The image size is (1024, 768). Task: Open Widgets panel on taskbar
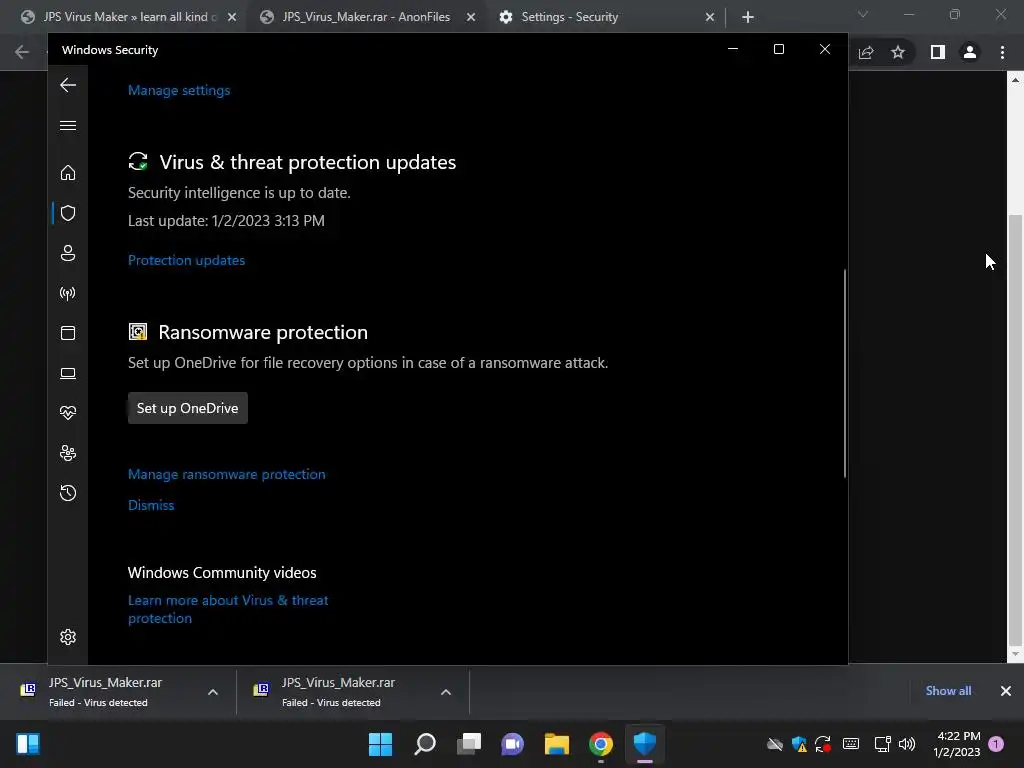pyautogui.click(x=27, y=744)
